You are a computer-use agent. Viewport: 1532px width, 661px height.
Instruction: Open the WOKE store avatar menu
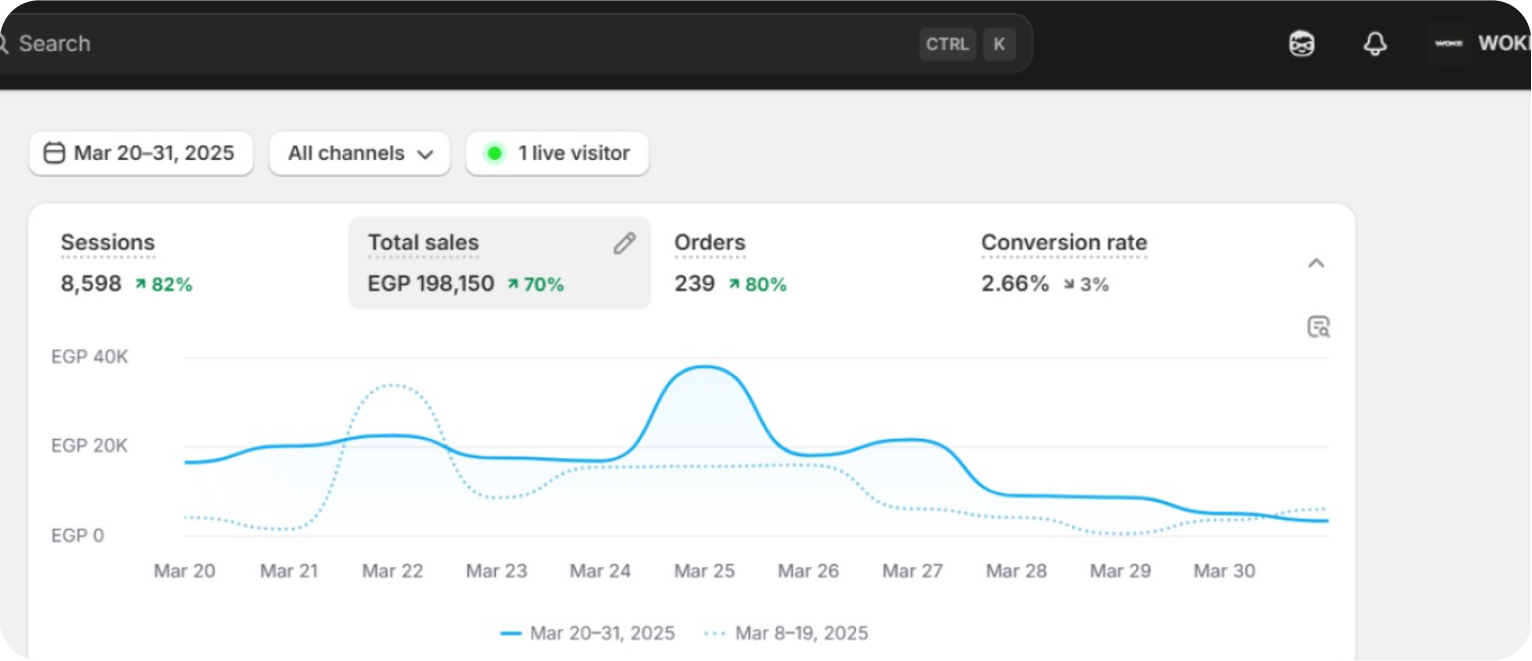(x=1448, y=44)
